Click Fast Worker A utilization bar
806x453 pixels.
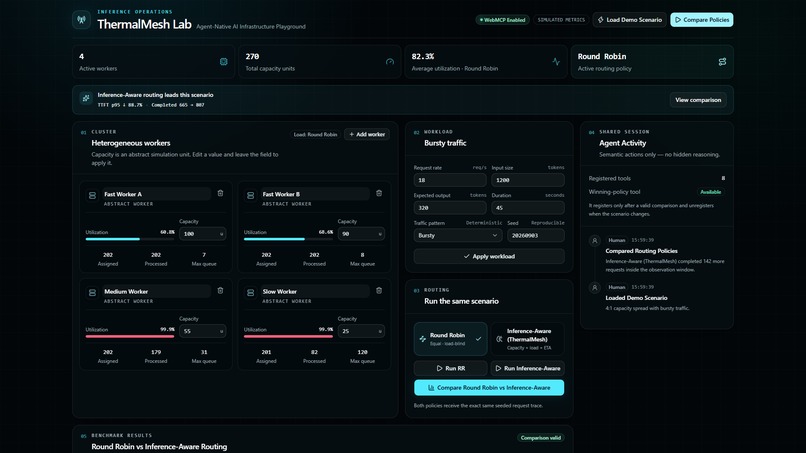click(x=130, y=239)
